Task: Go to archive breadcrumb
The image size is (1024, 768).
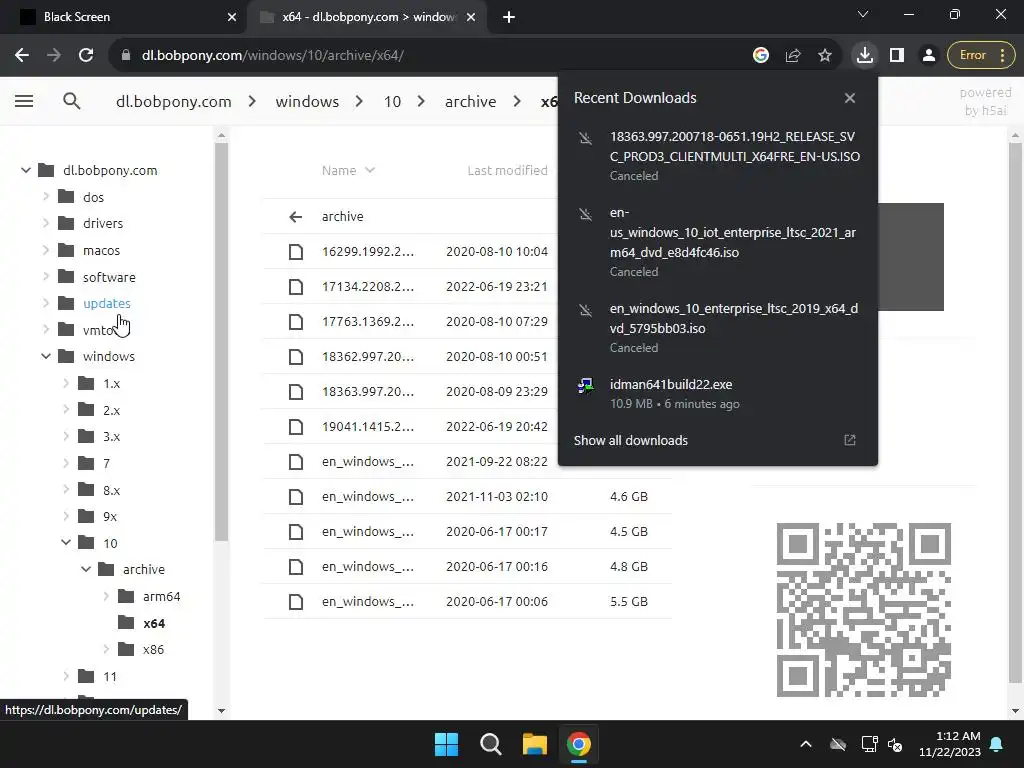Action: coord(470,102)
